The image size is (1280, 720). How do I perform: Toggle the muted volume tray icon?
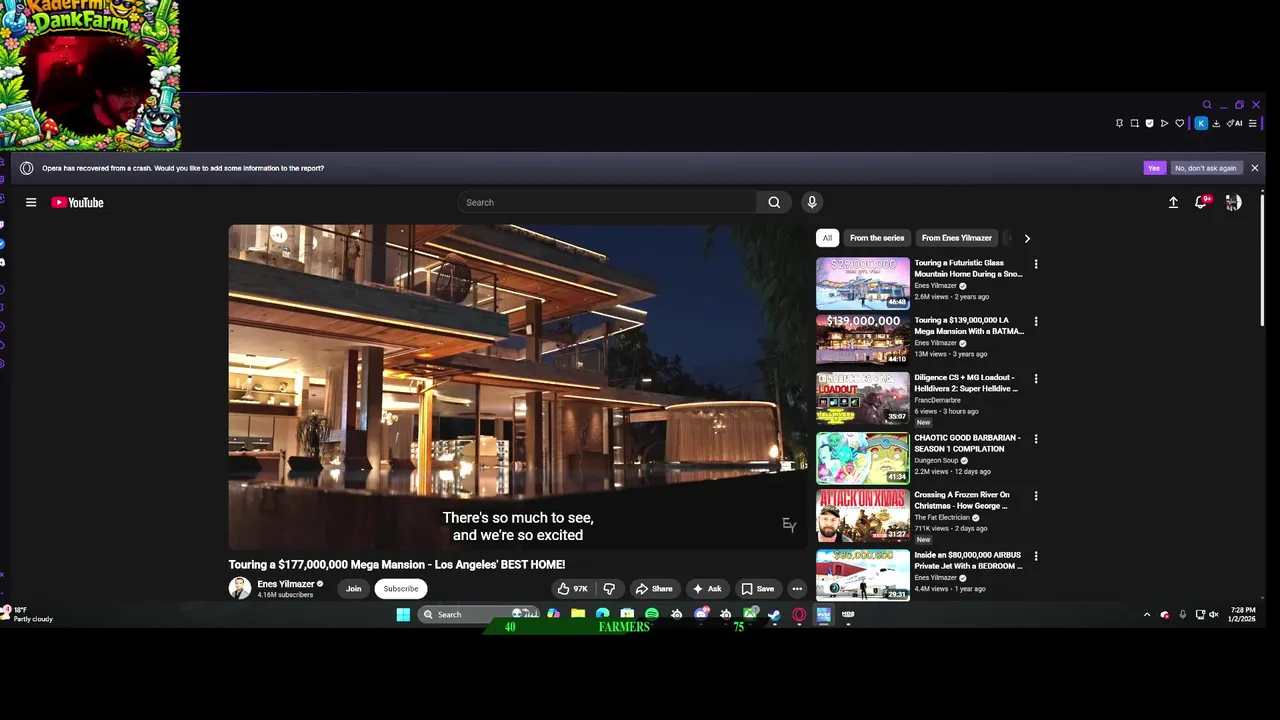[x=1213, y=614]
